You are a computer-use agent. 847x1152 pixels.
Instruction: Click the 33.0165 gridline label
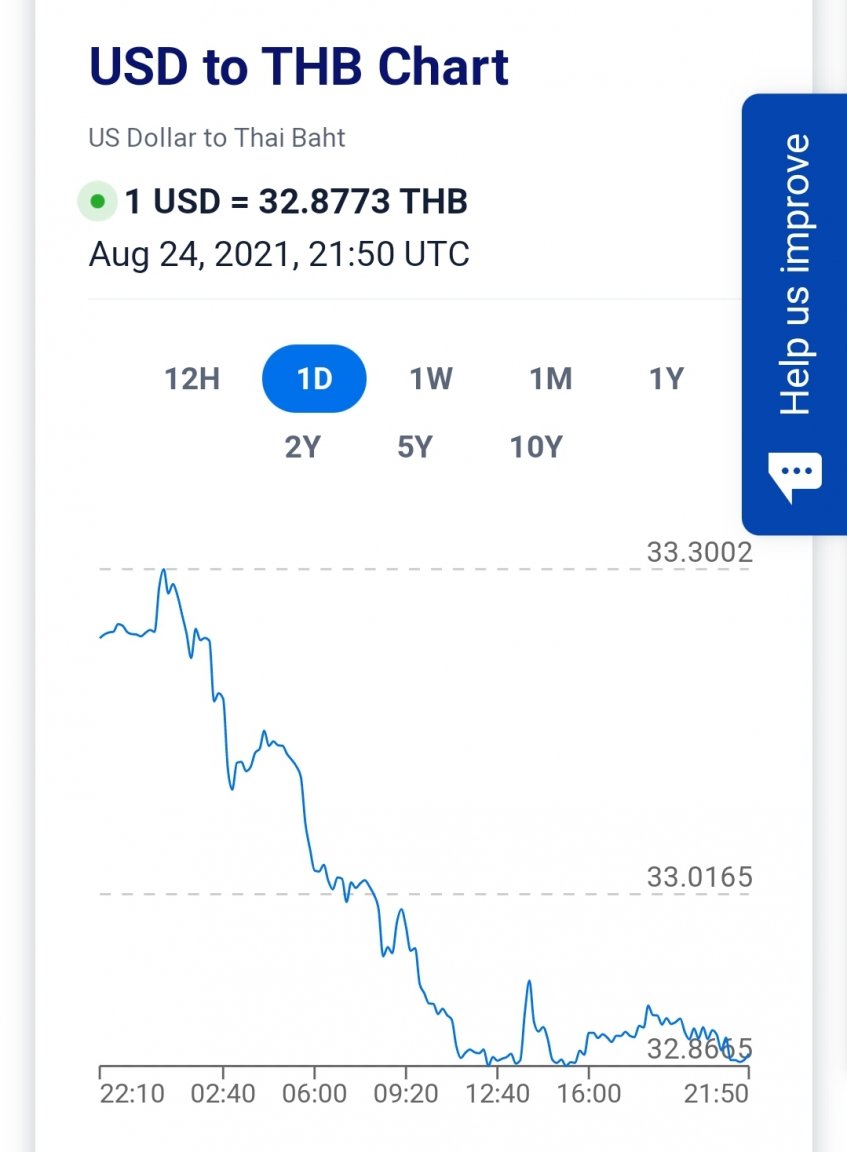(699, 878)
